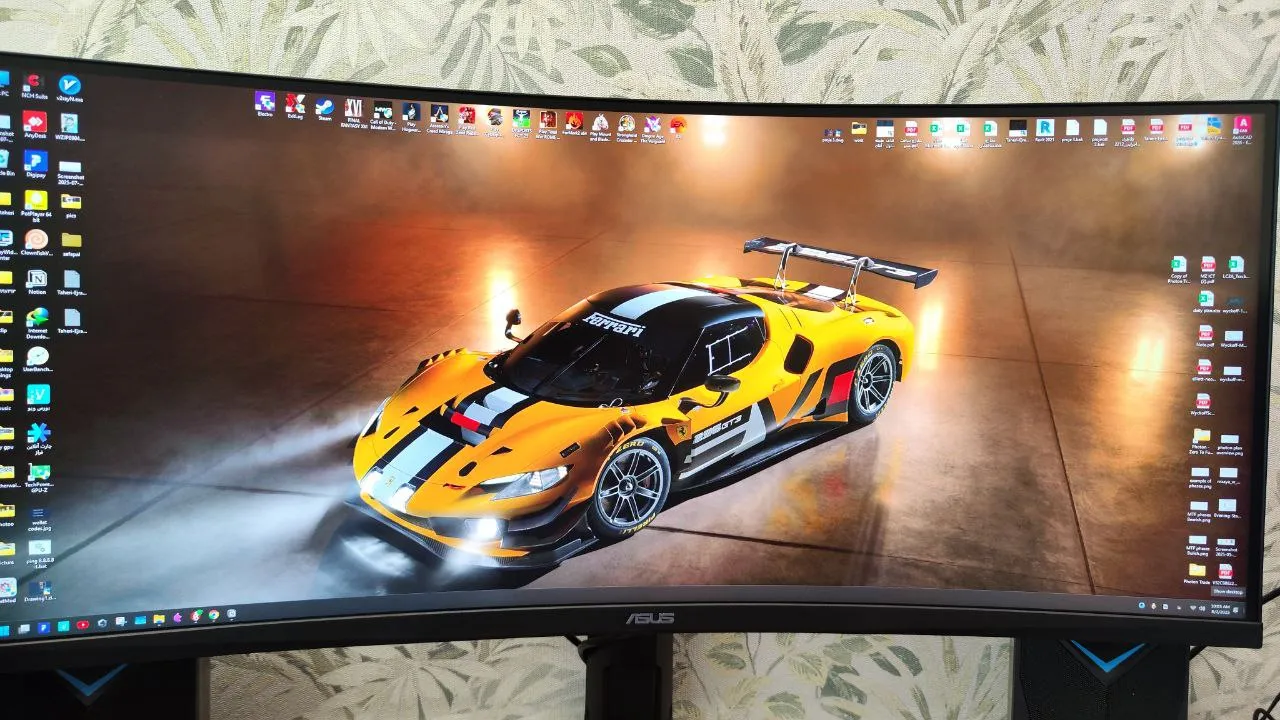Click the Show desktop button

[x=1227, y=592]
